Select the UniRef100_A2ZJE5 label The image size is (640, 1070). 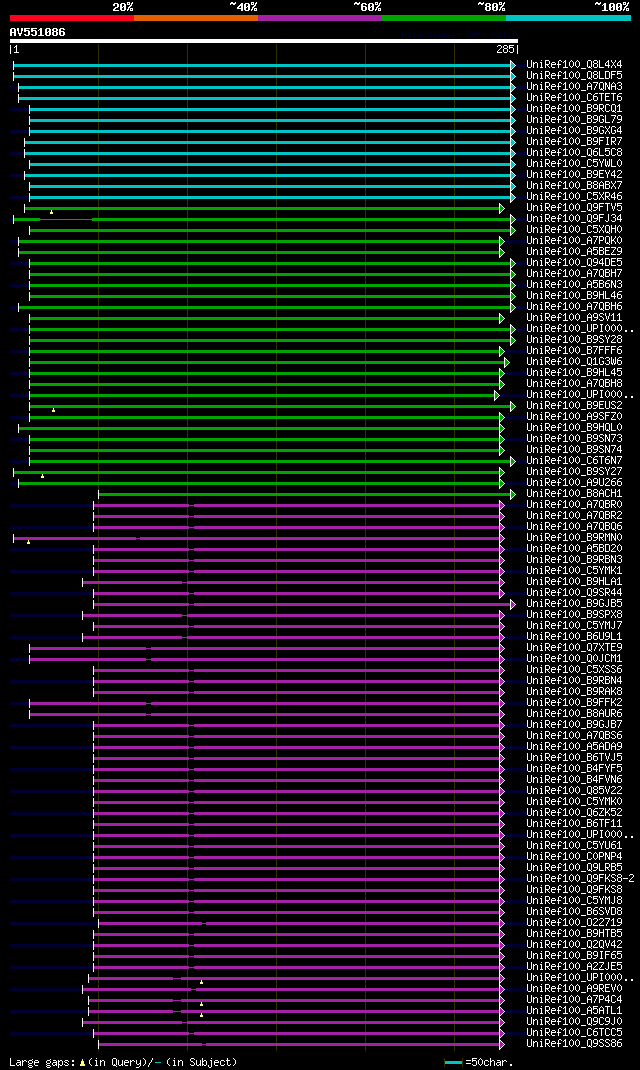pyautogui.click(x=574, y=967)
